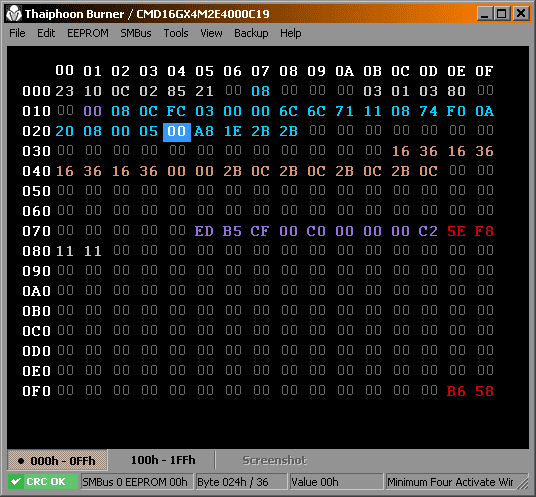Open the File menu

pyautogui.click(x=17, y=33)
